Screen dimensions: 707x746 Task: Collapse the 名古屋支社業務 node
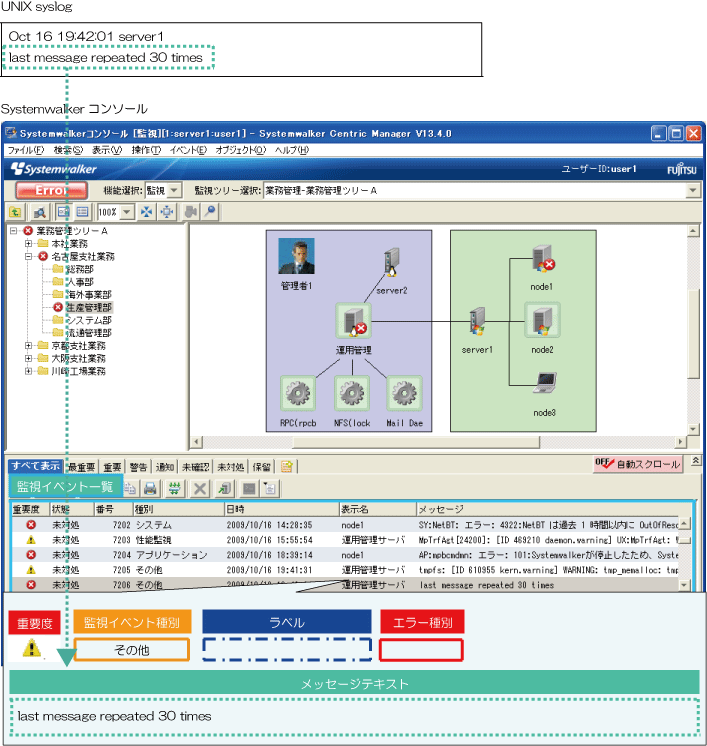29,256
